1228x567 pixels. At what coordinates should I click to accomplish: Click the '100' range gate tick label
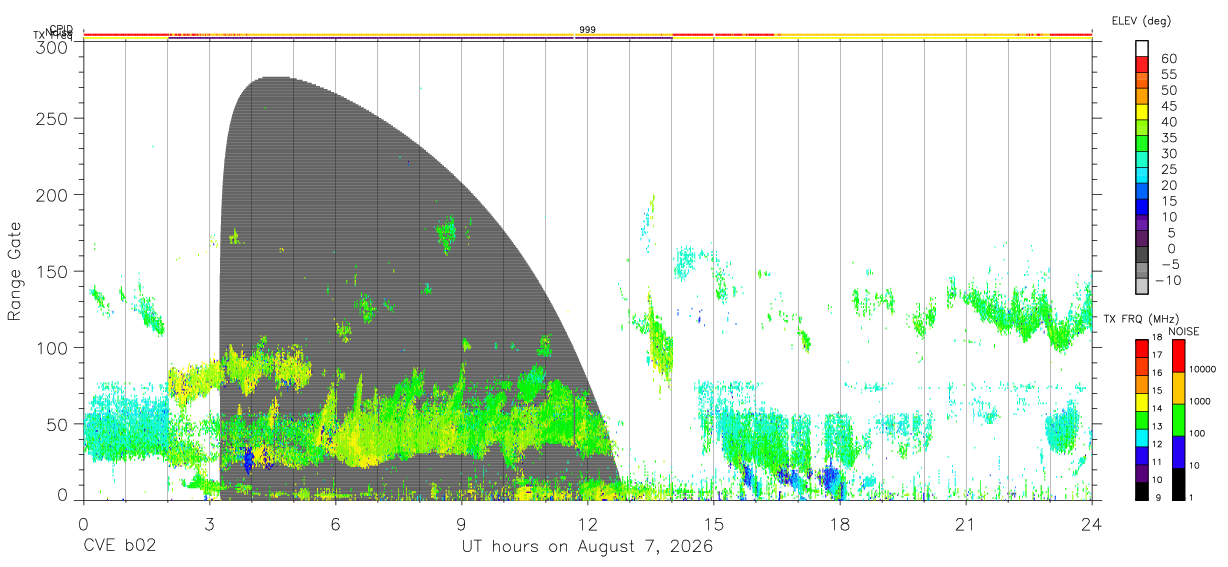pos(50,347)
